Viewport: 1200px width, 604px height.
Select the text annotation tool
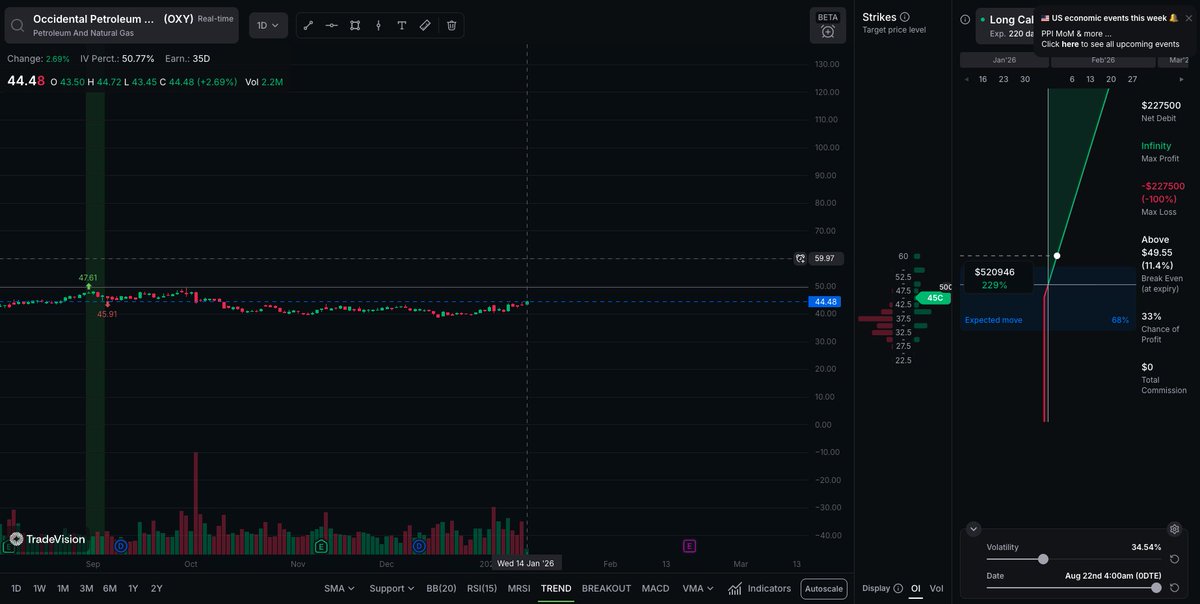click(x=401, y=25)
